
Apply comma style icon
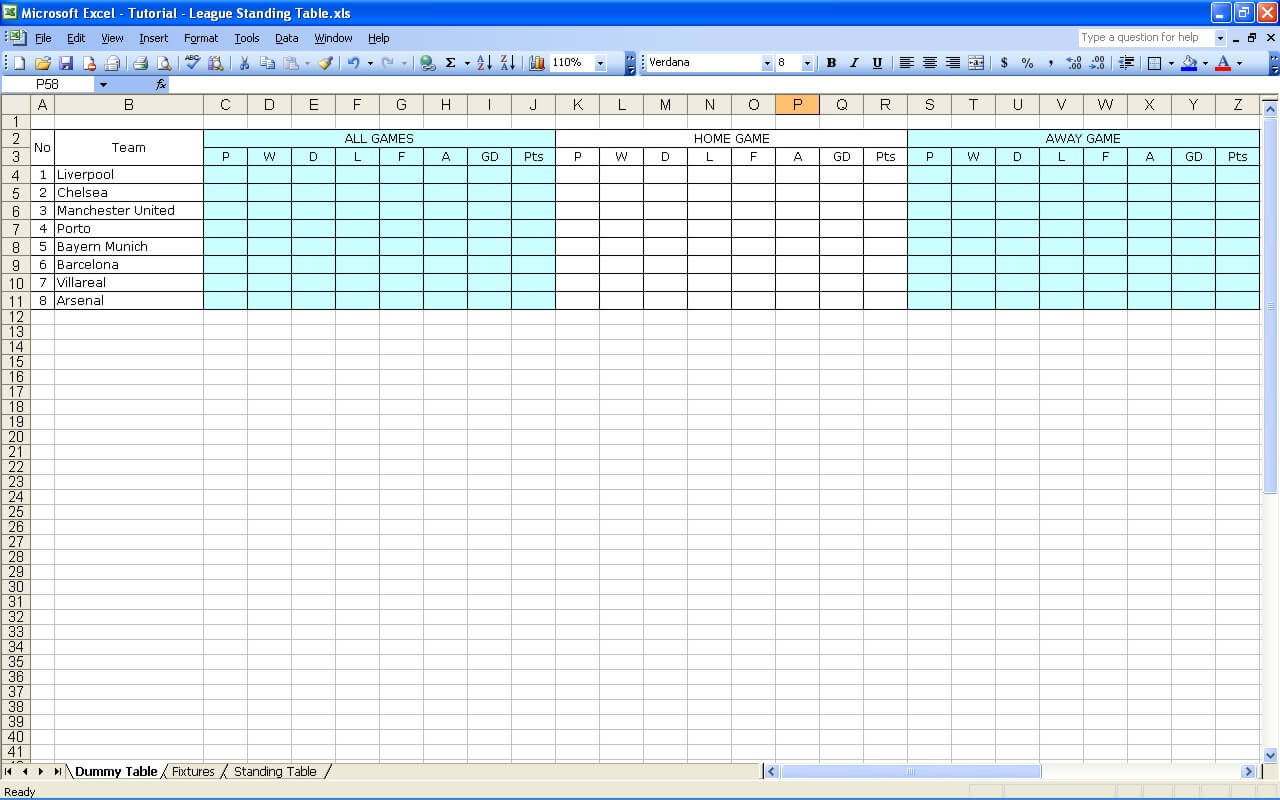(1050, 63)
